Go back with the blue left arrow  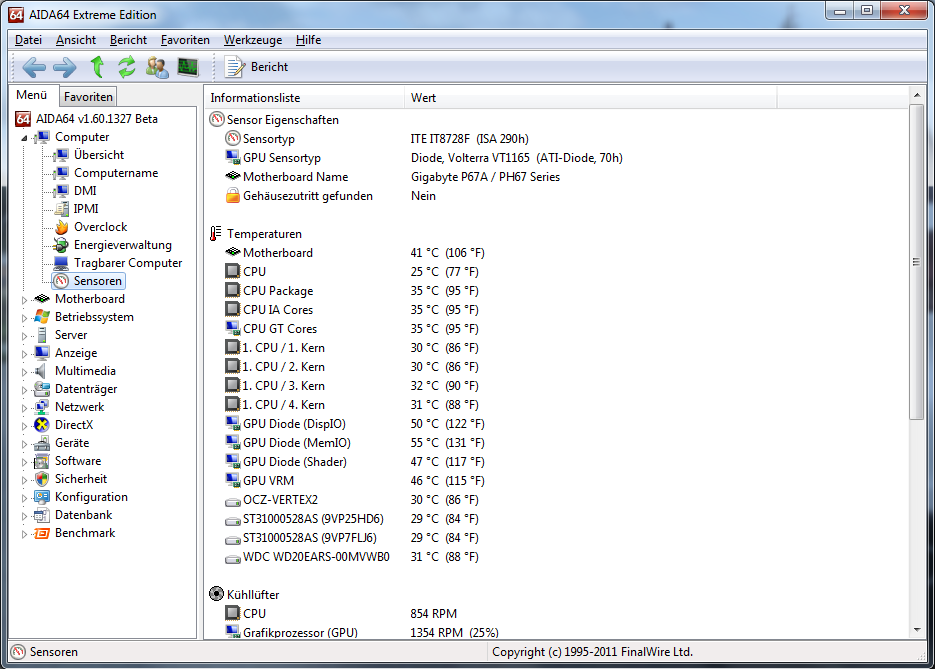[34, 67]
